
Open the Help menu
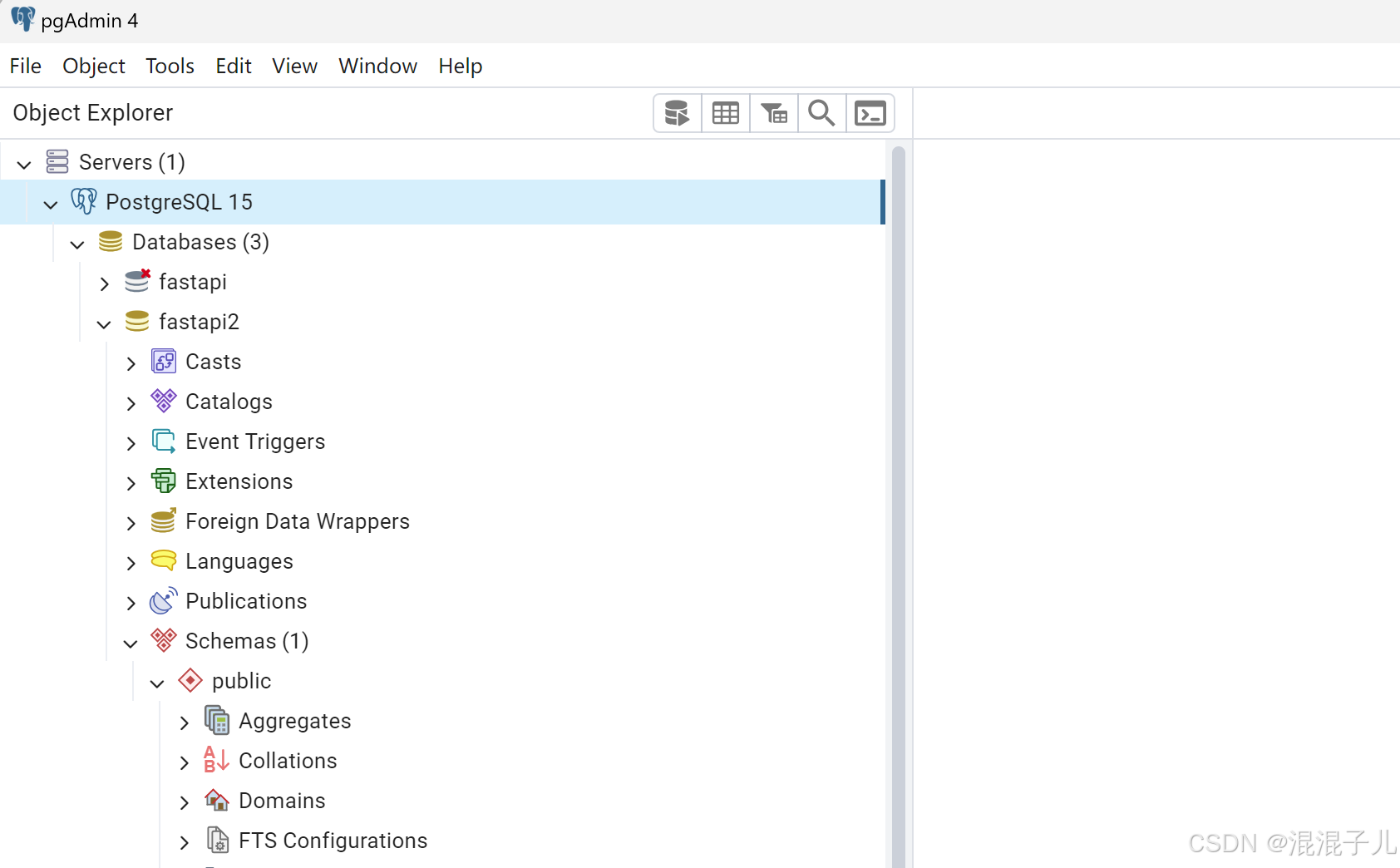(461, 66)
